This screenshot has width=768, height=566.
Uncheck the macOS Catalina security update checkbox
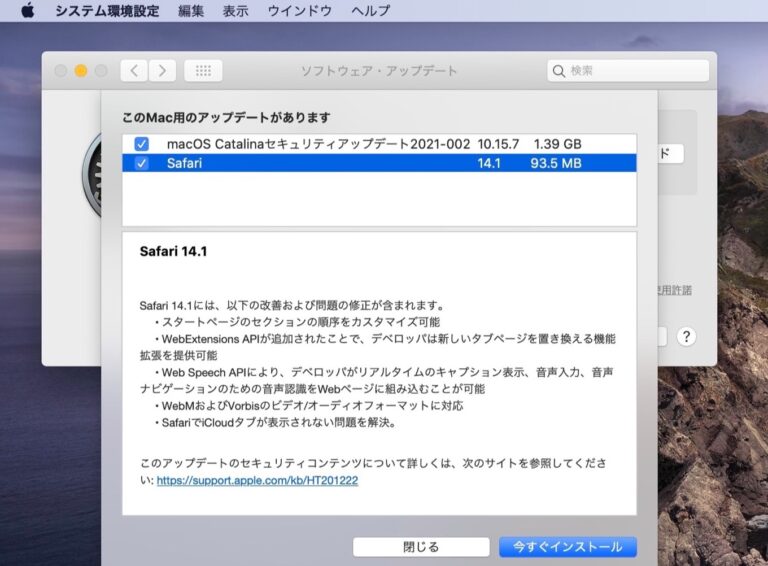[141, 144]
